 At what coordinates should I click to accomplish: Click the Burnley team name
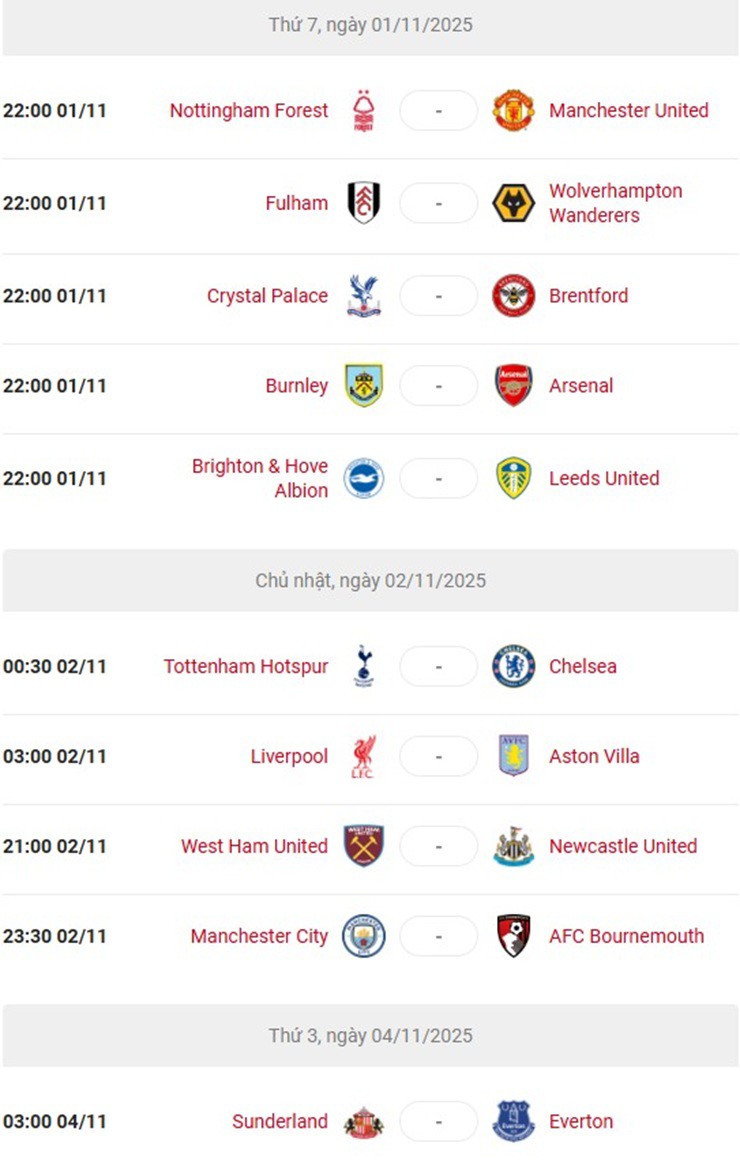297,385
